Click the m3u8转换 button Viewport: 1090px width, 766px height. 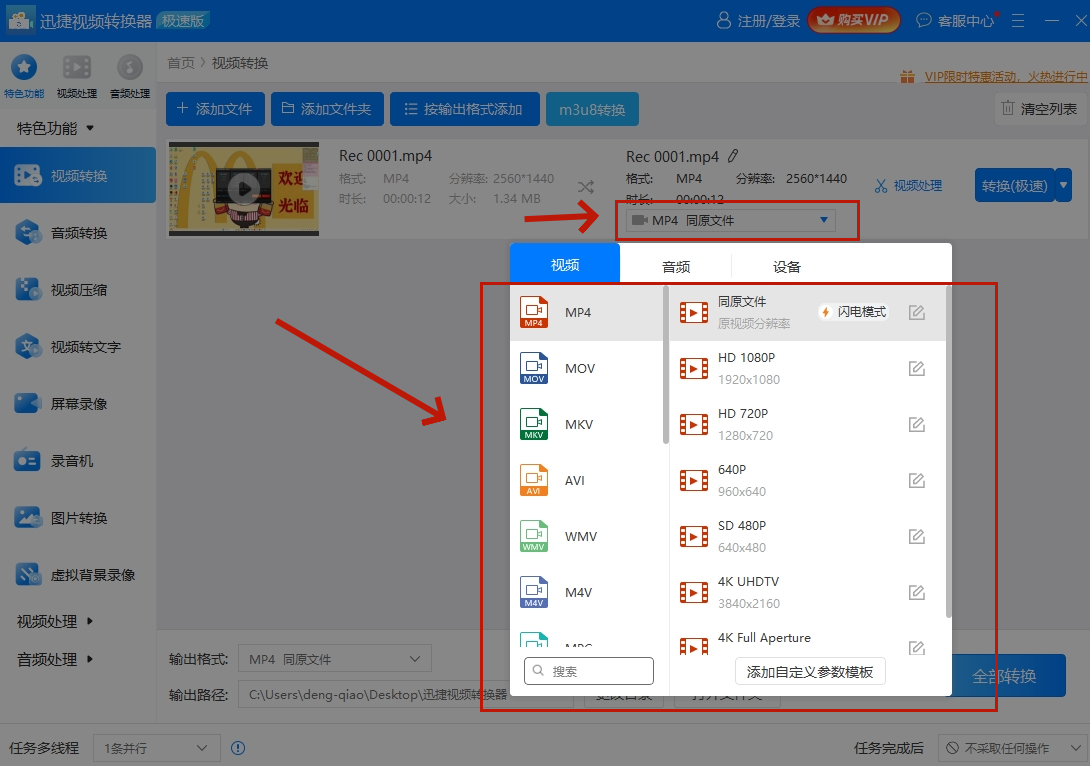pos(592,109)
